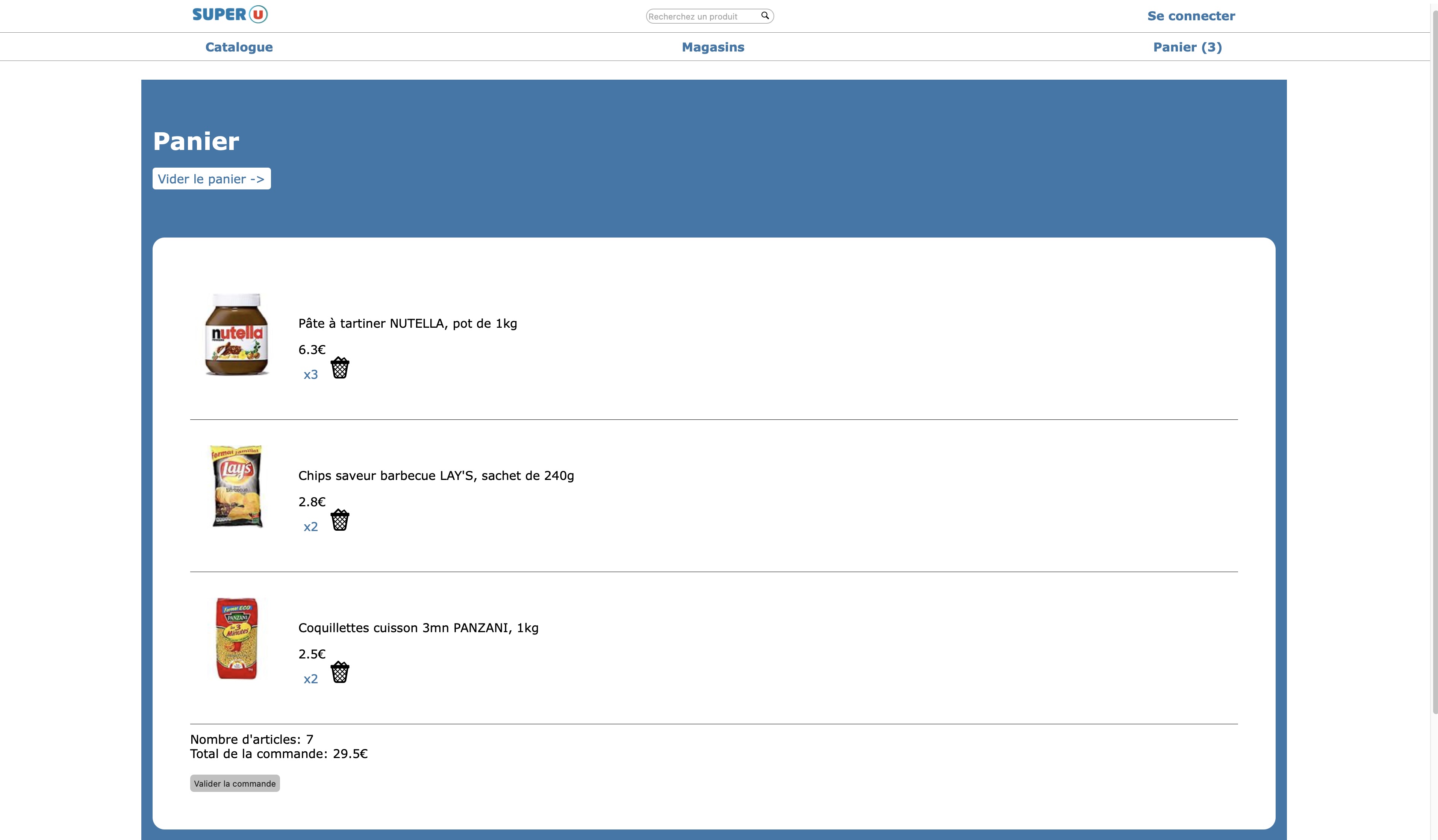Change Panzani coquillettes quantity x2
1438x840 pixels.
pos(310,679)
